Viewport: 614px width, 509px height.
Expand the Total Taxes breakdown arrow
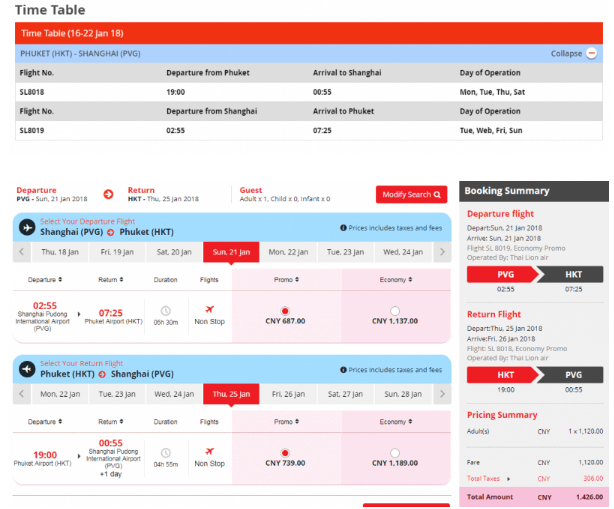coord(508,479)
